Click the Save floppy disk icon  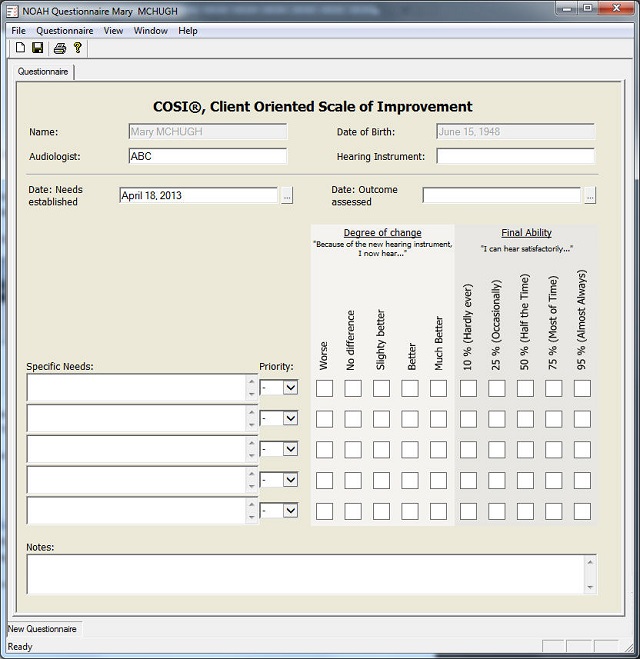tap(38, 48)
